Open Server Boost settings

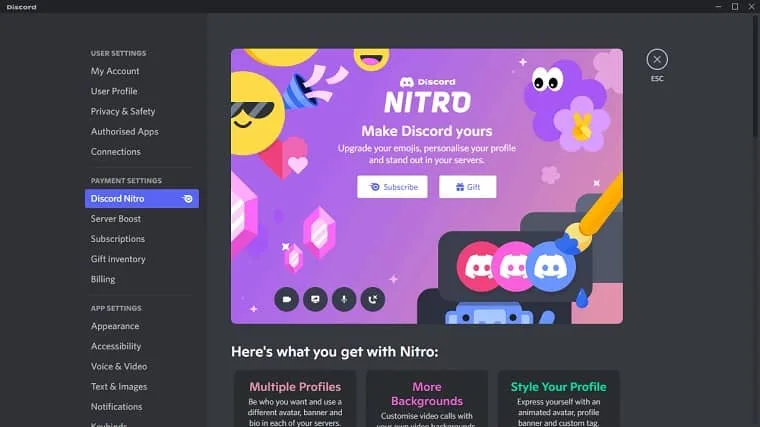point(115,219)
